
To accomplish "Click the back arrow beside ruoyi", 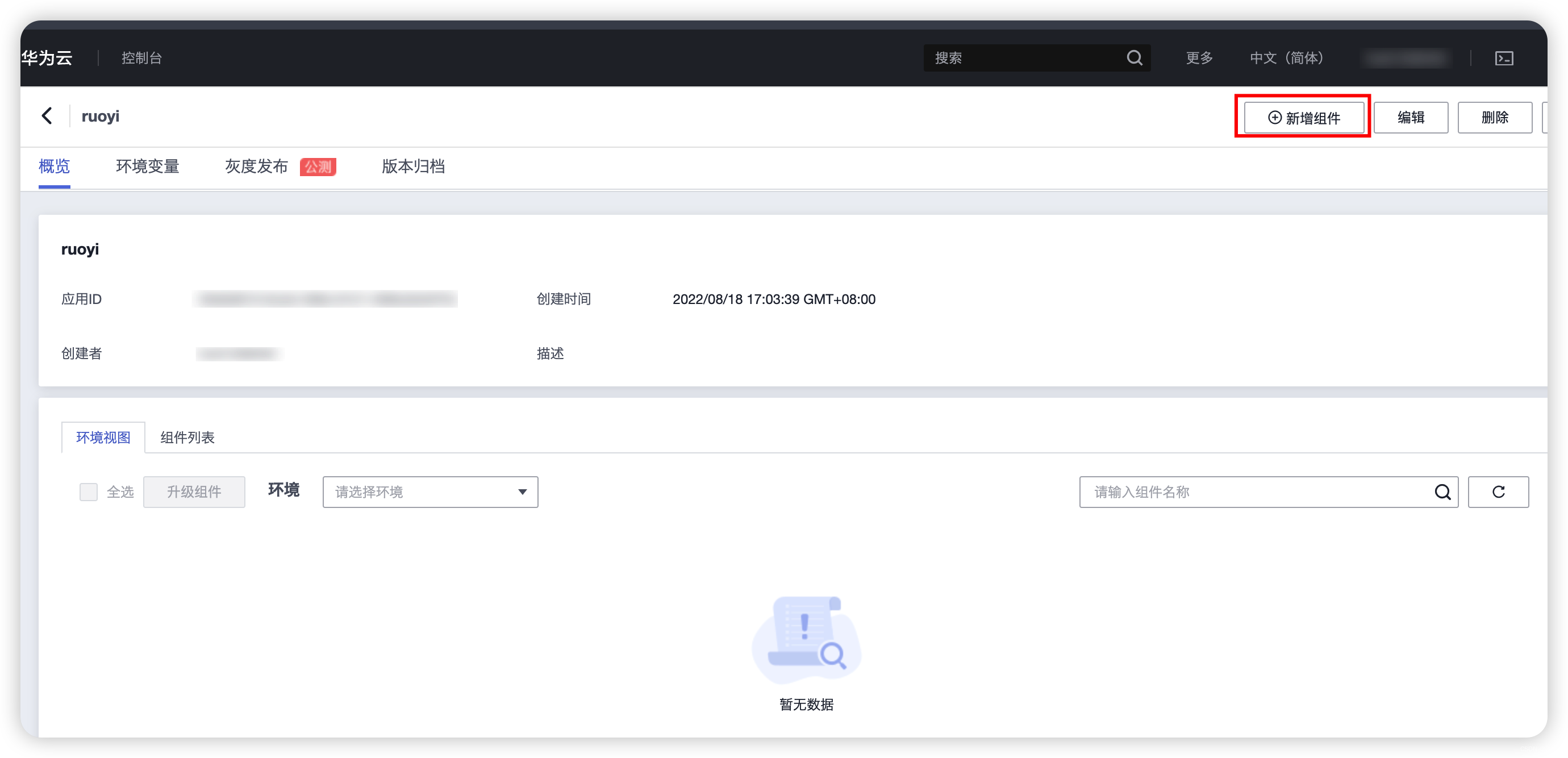I will (47, 116).
